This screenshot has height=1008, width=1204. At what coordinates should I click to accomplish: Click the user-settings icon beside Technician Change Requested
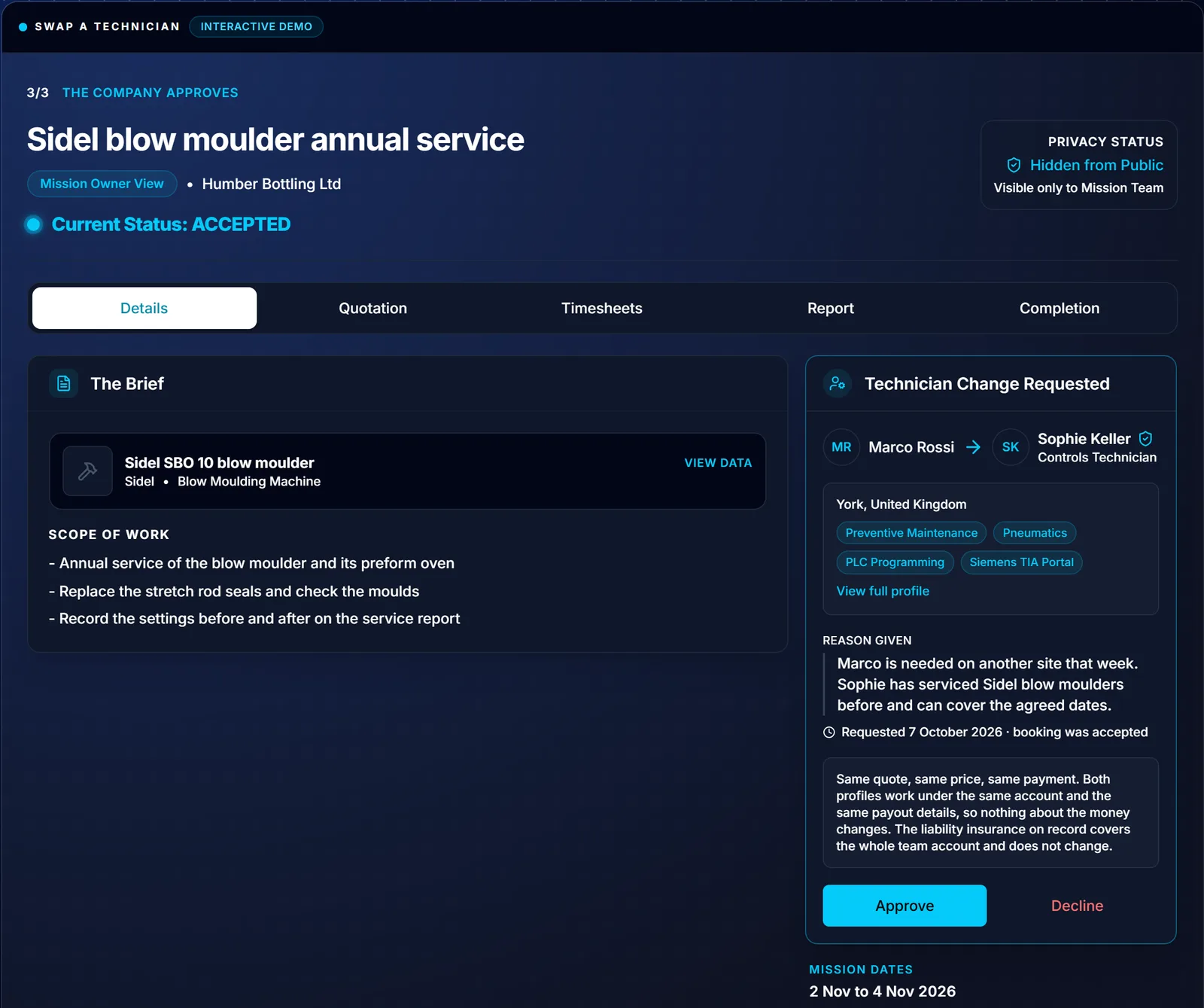click(x=838, y=383)
